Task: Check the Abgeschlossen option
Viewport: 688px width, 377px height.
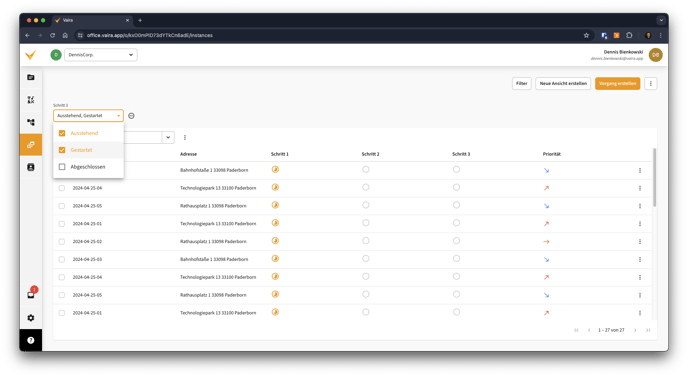Action: click(x=62, y=167)
